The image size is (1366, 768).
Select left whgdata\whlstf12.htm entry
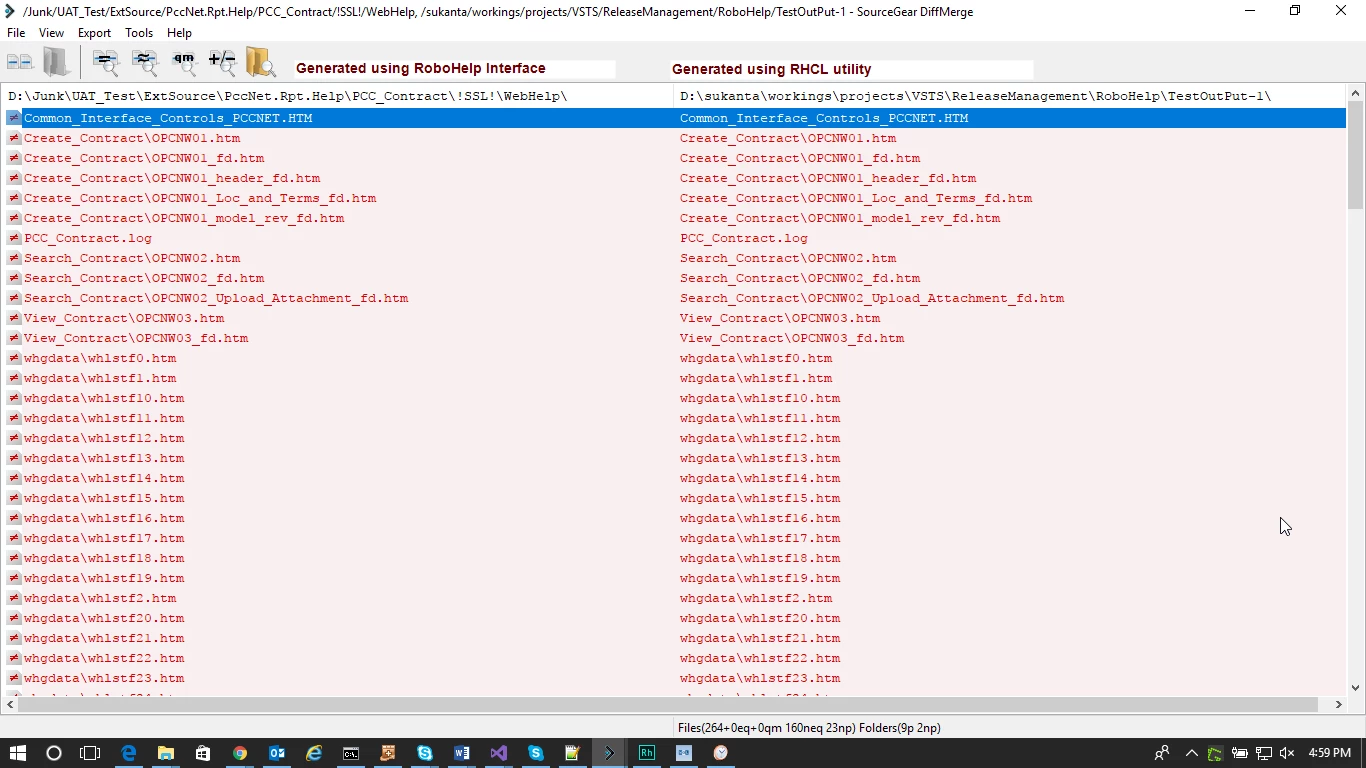pyautogui.click(x=104, y=438)
